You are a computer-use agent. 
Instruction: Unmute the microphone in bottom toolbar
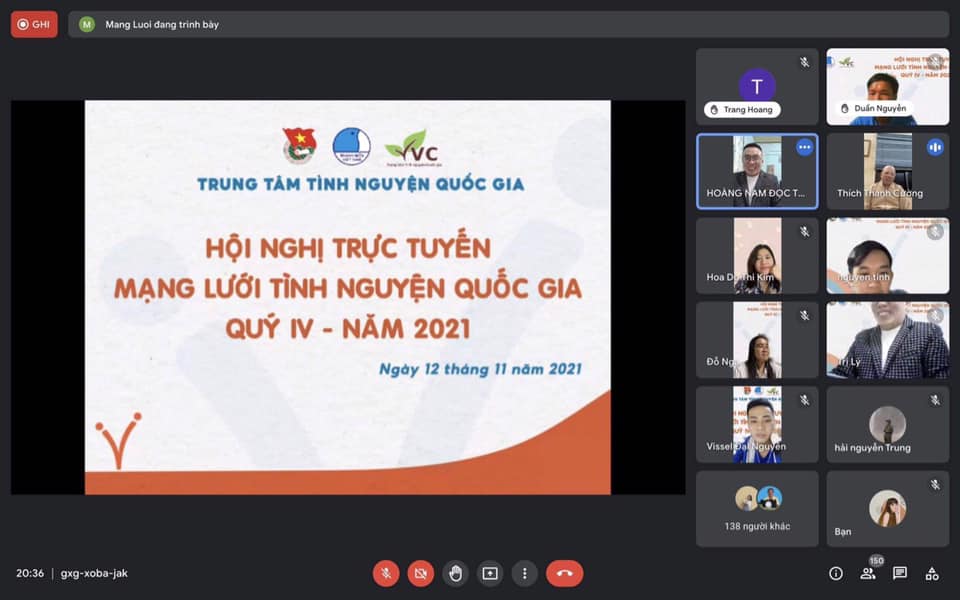click(386, 573)
